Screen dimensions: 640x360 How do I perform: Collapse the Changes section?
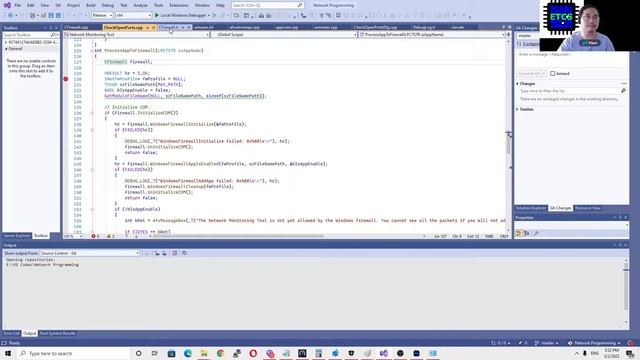518,84
